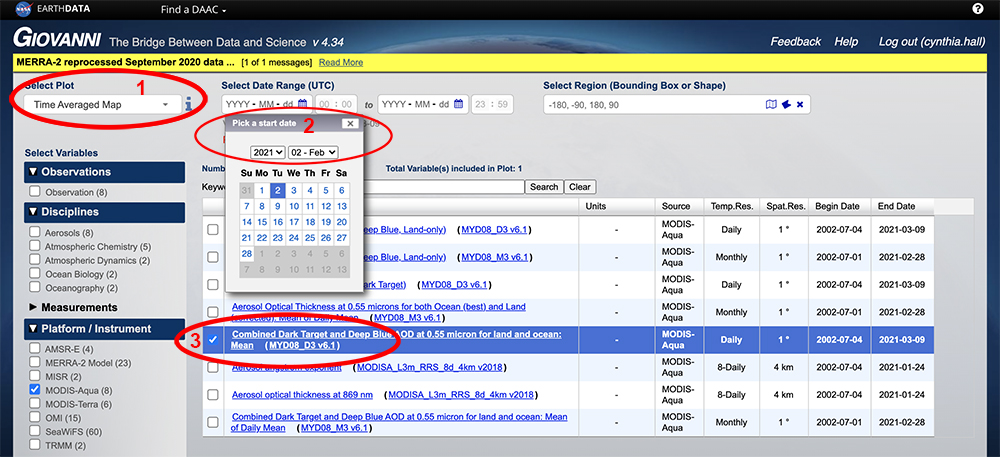The width and height of the screenshot is (1000, 457).
Task: Click the EARTHDATA header text
Action: pos(66,10)
